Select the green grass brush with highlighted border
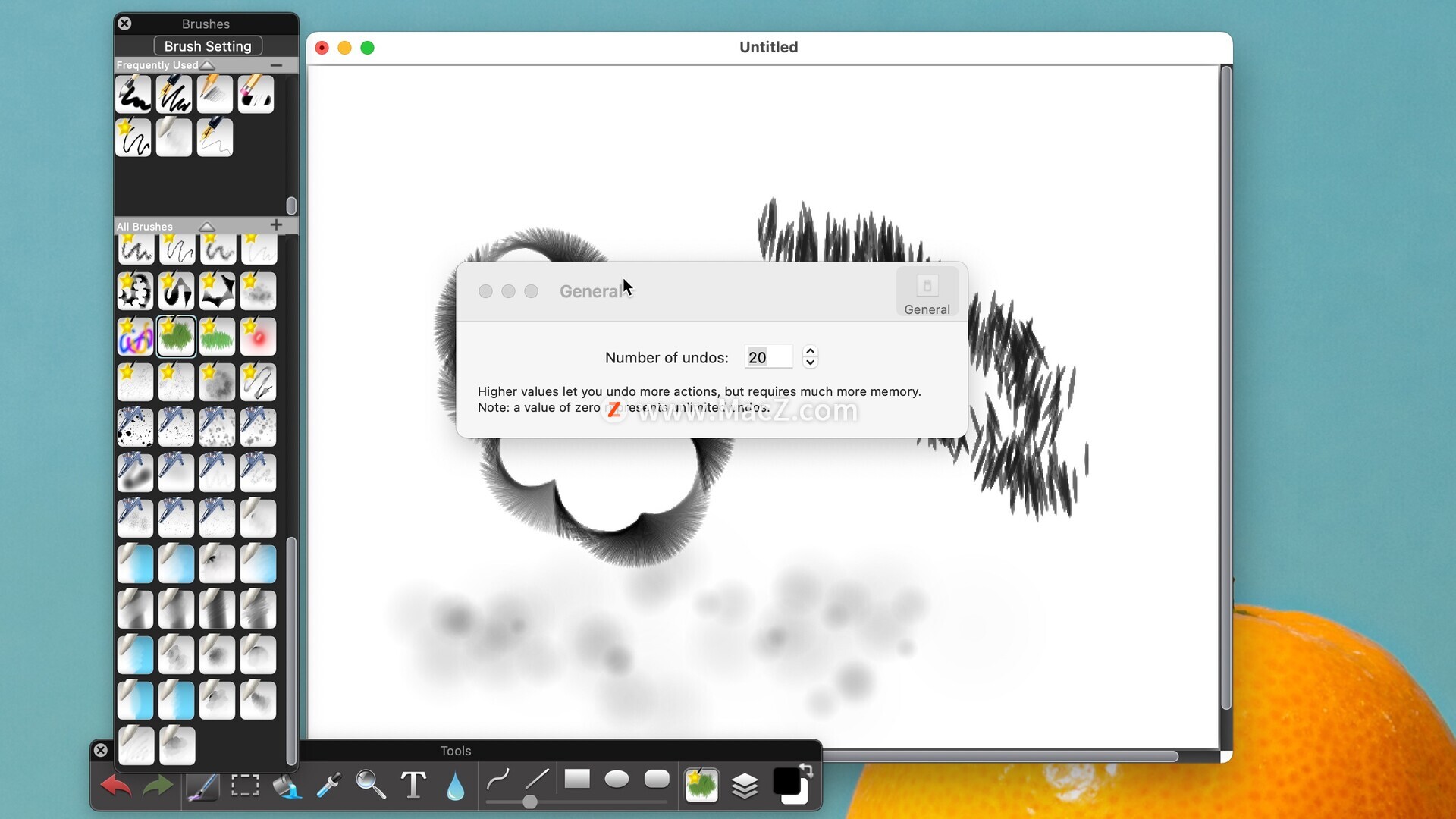The height and width of the screenshot is (819, 1456). (176, 337)
